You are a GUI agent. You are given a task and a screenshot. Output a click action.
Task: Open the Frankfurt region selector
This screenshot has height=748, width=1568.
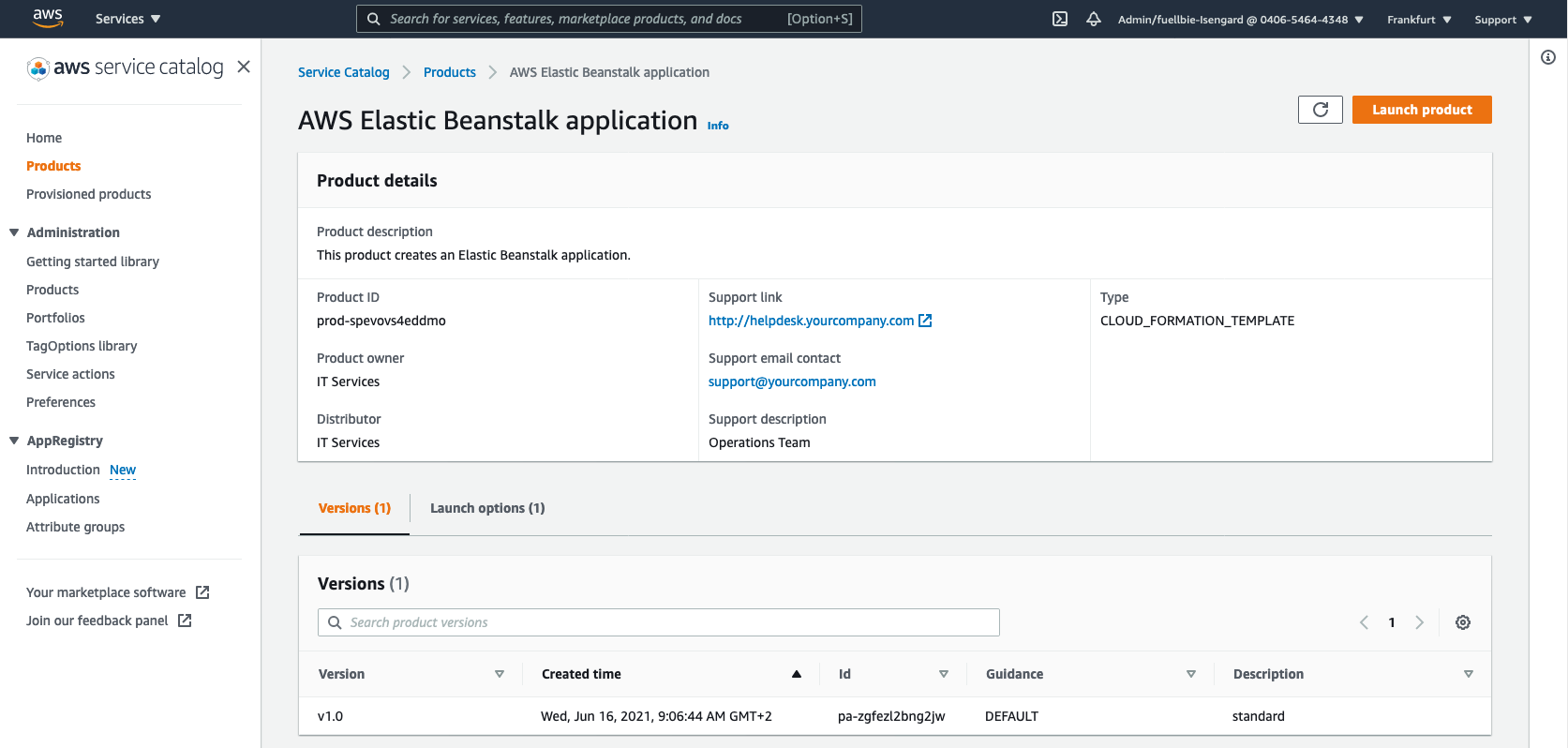click(1419, 20)
